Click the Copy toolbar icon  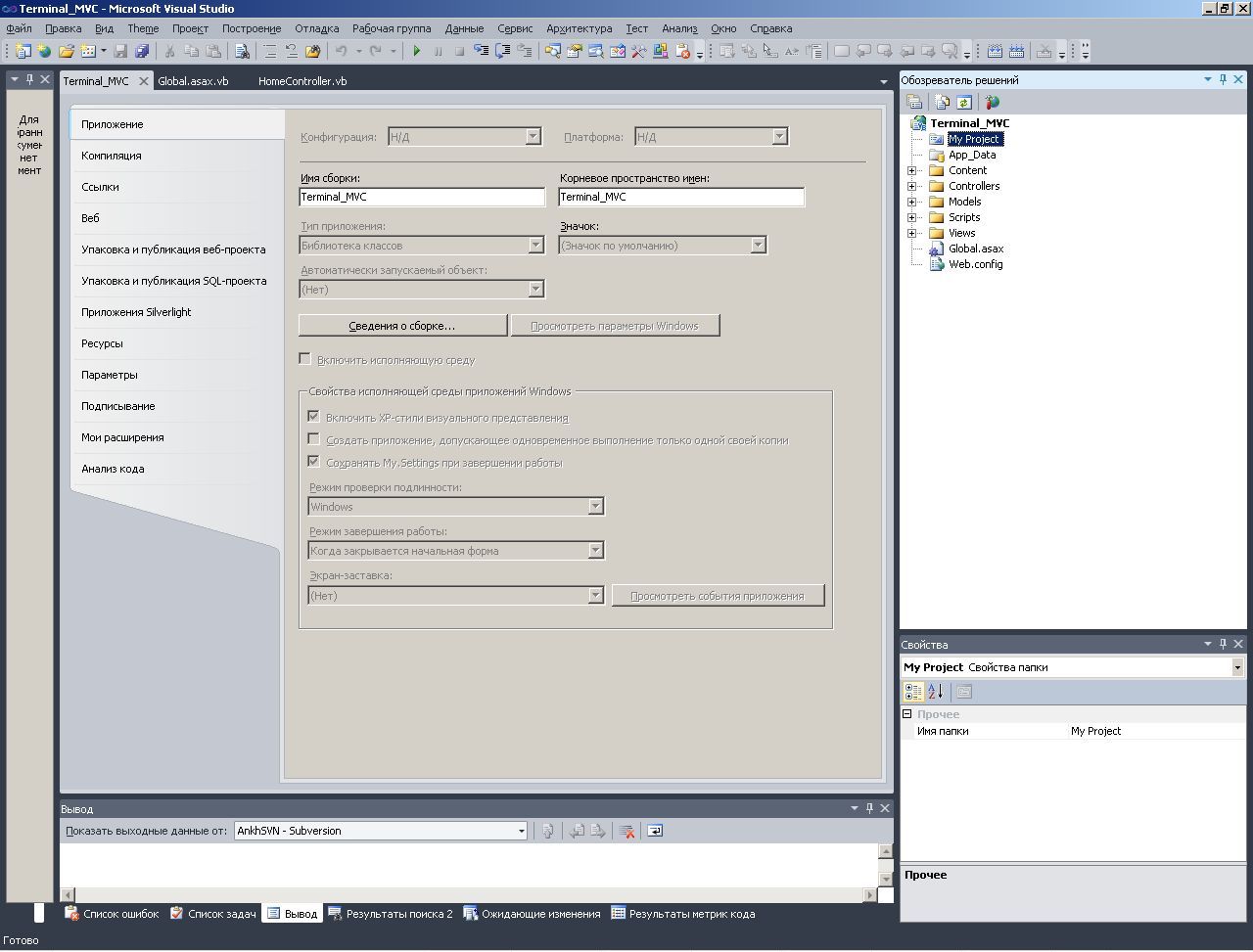tap(192, 51)
